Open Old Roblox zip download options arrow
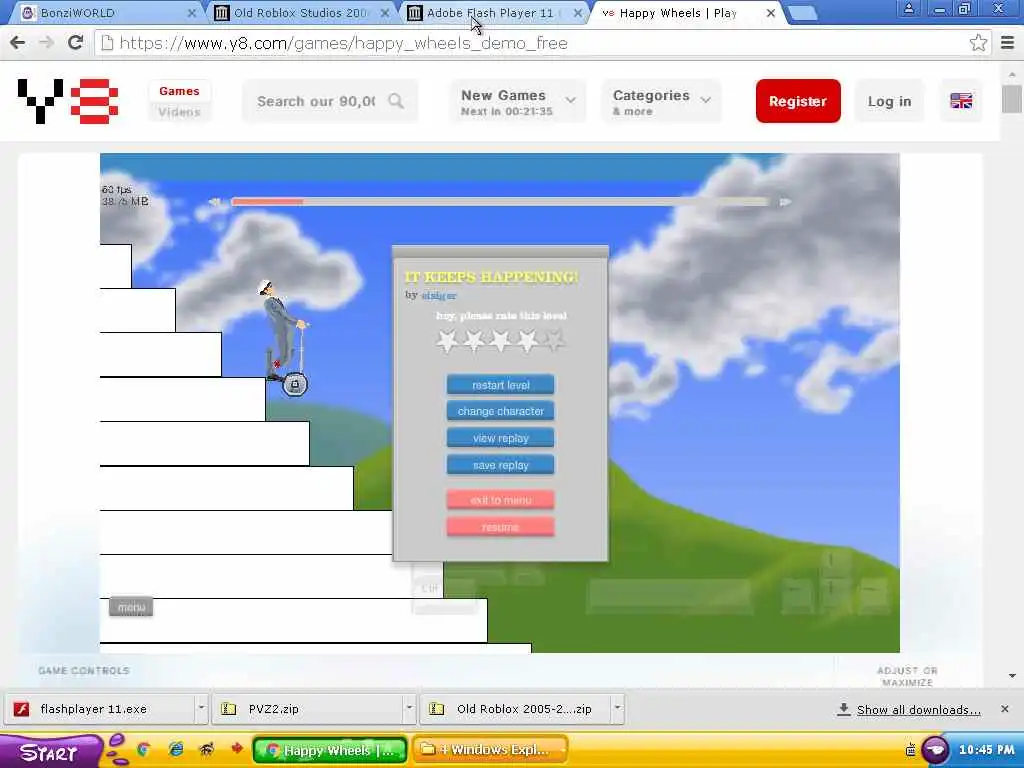 click(617, 709)
